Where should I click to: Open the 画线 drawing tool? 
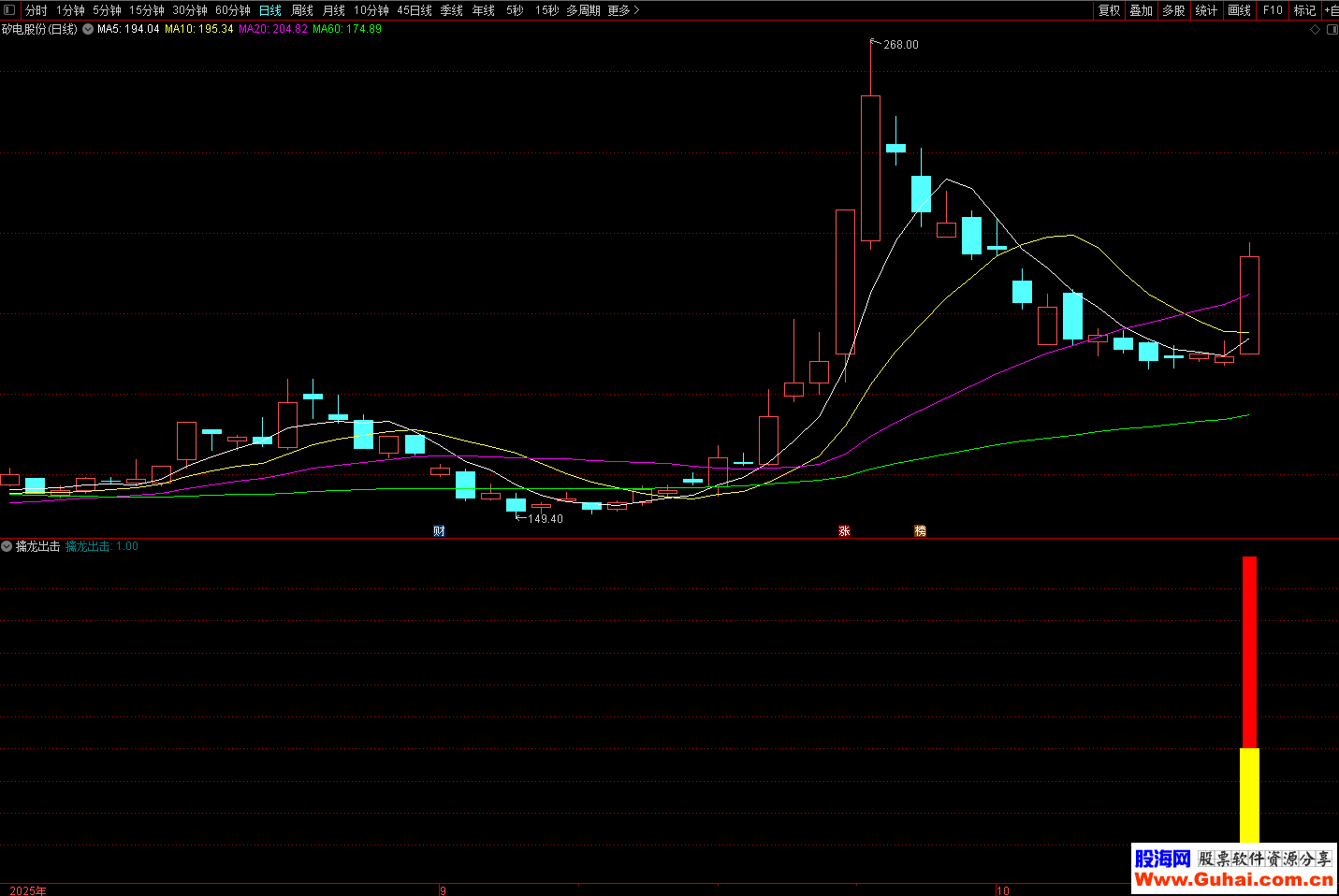tap(1239, 10)
